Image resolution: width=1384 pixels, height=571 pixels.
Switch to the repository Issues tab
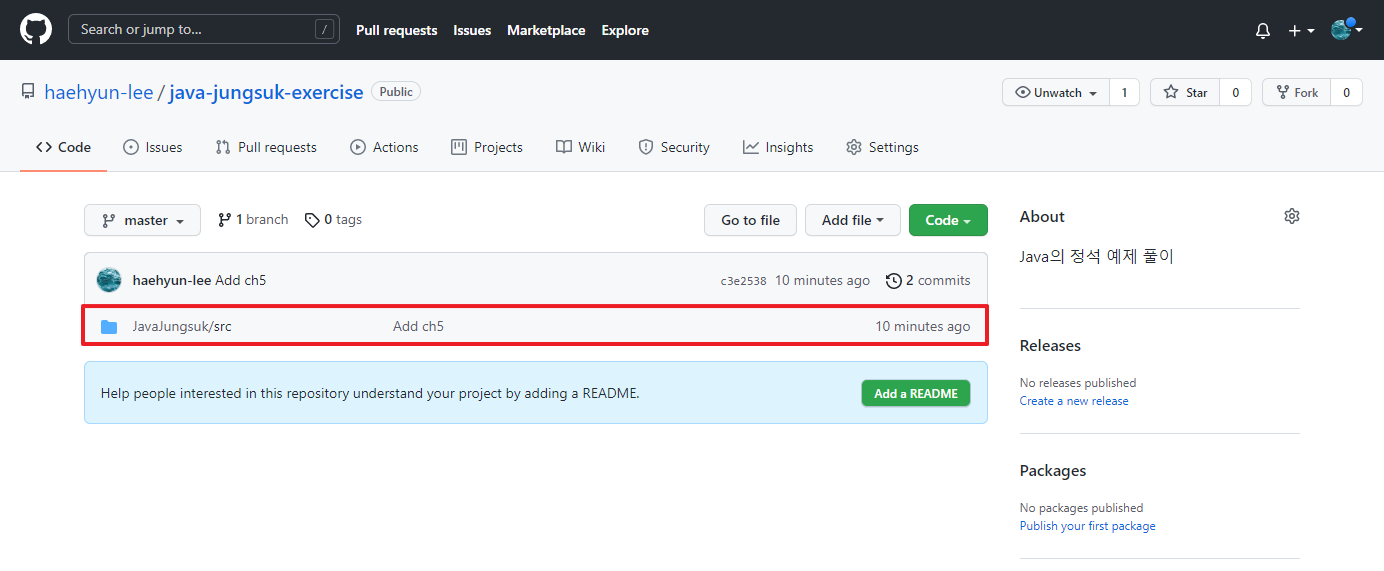click(152, 147)
